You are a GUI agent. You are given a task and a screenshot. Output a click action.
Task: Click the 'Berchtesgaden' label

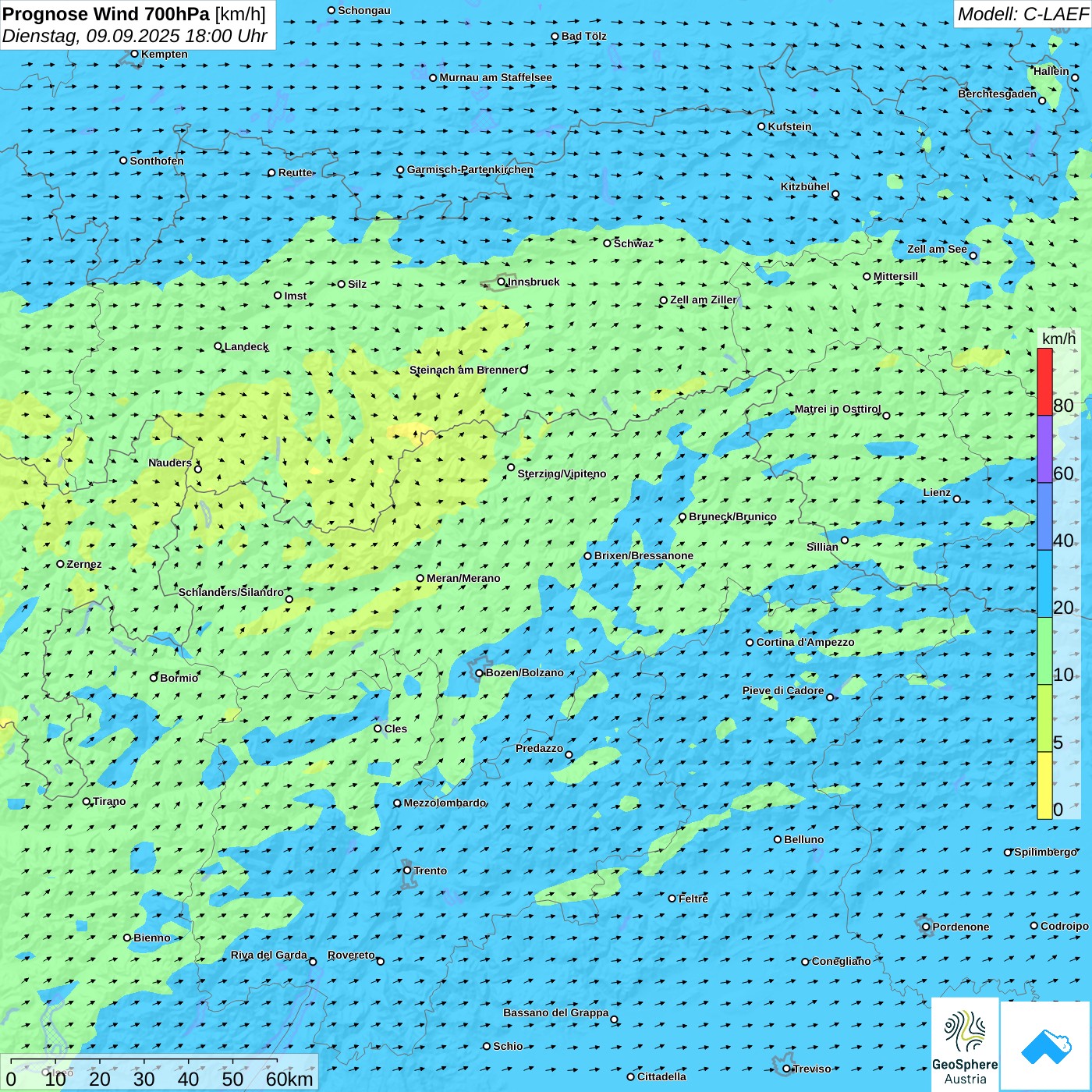998,94
